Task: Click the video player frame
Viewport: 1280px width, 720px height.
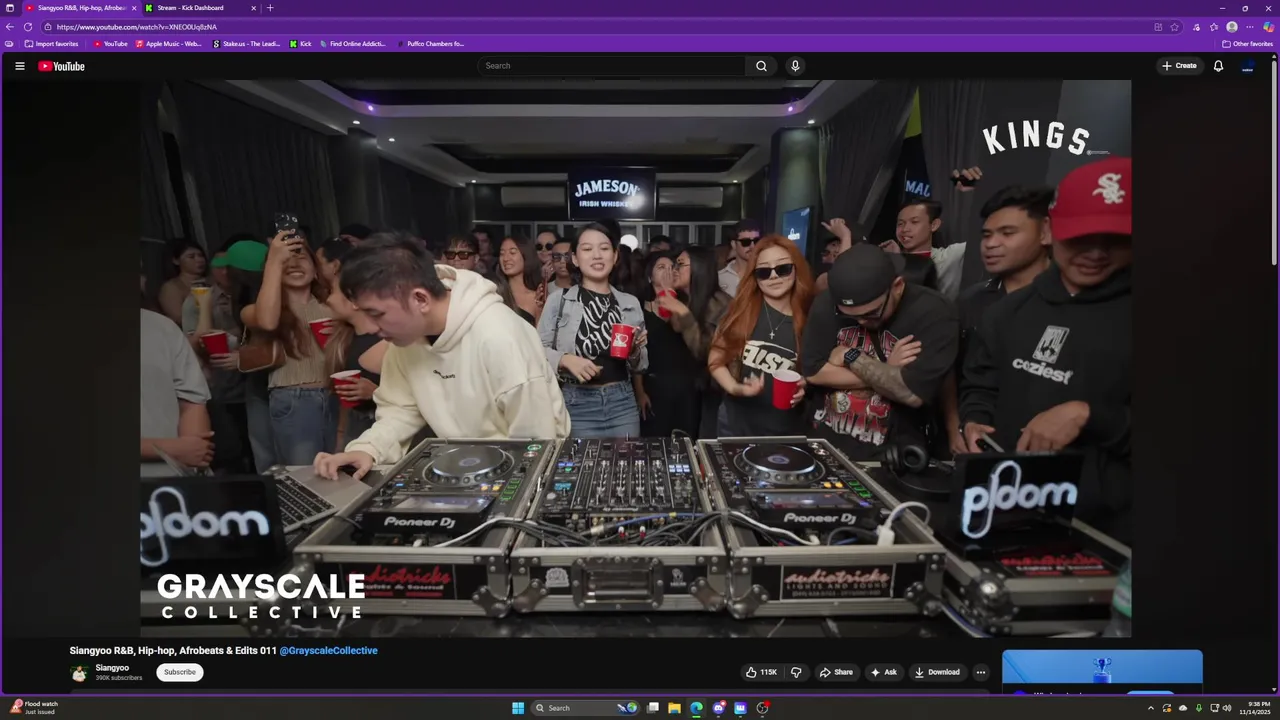Action: point(636,358)
